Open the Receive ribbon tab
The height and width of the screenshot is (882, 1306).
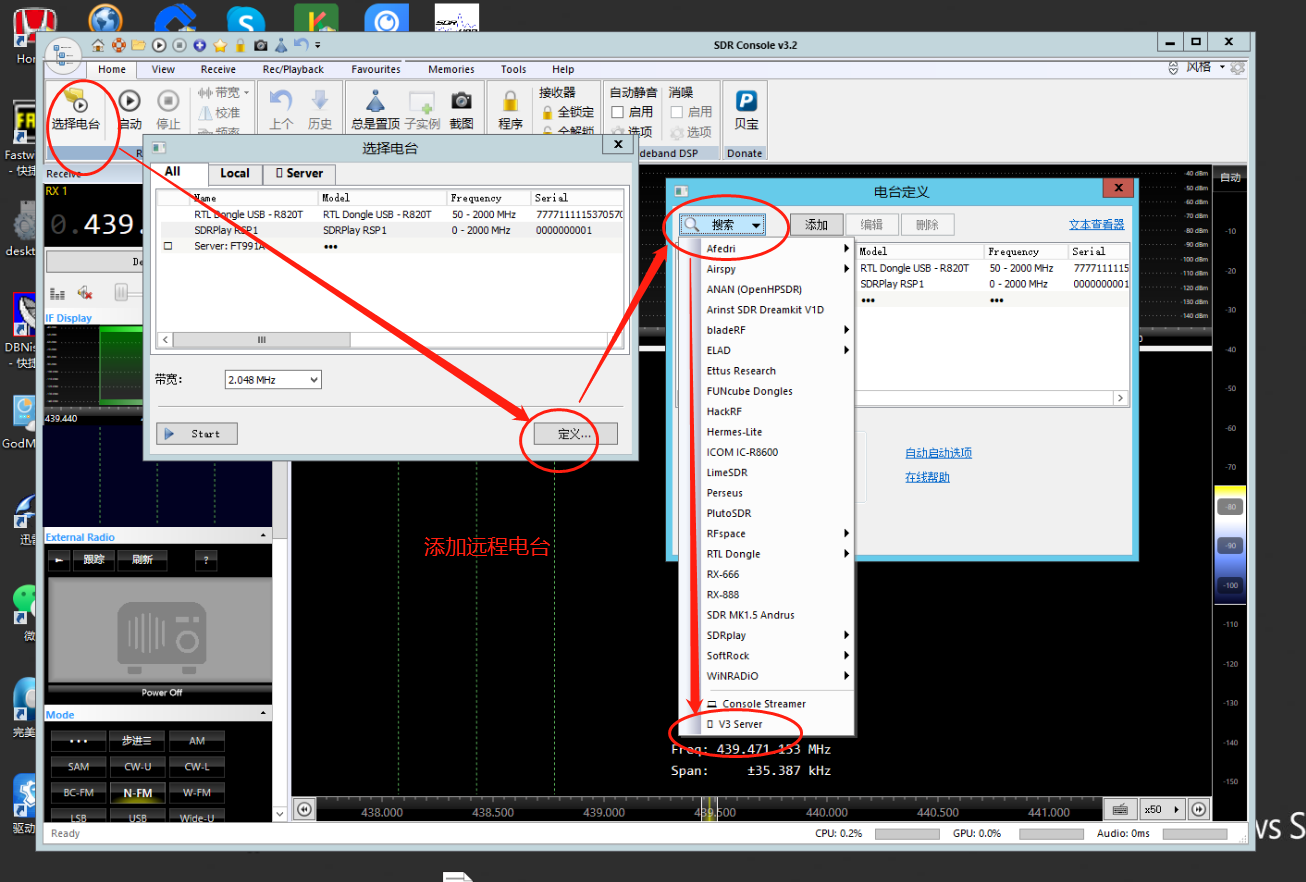(218, 69)
